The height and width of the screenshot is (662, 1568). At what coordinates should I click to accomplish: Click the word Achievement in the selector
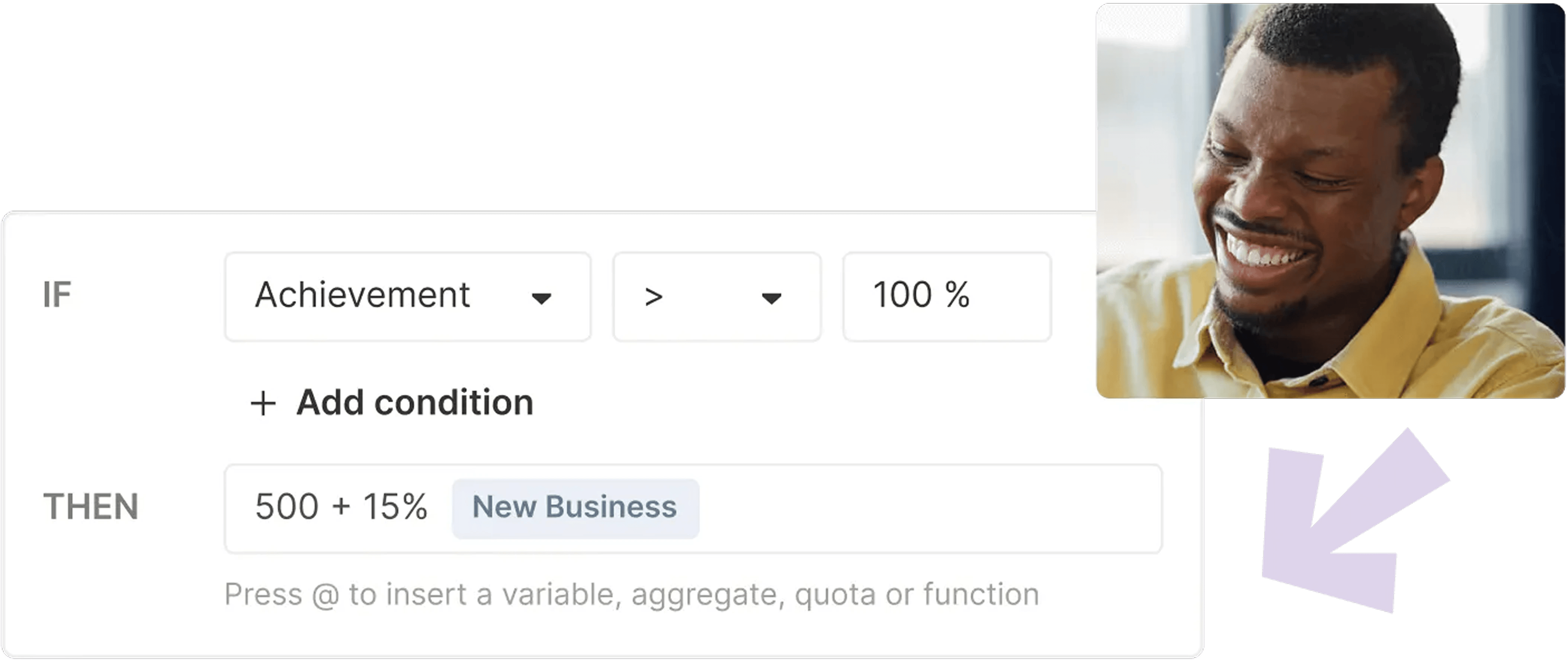(362, 295)
